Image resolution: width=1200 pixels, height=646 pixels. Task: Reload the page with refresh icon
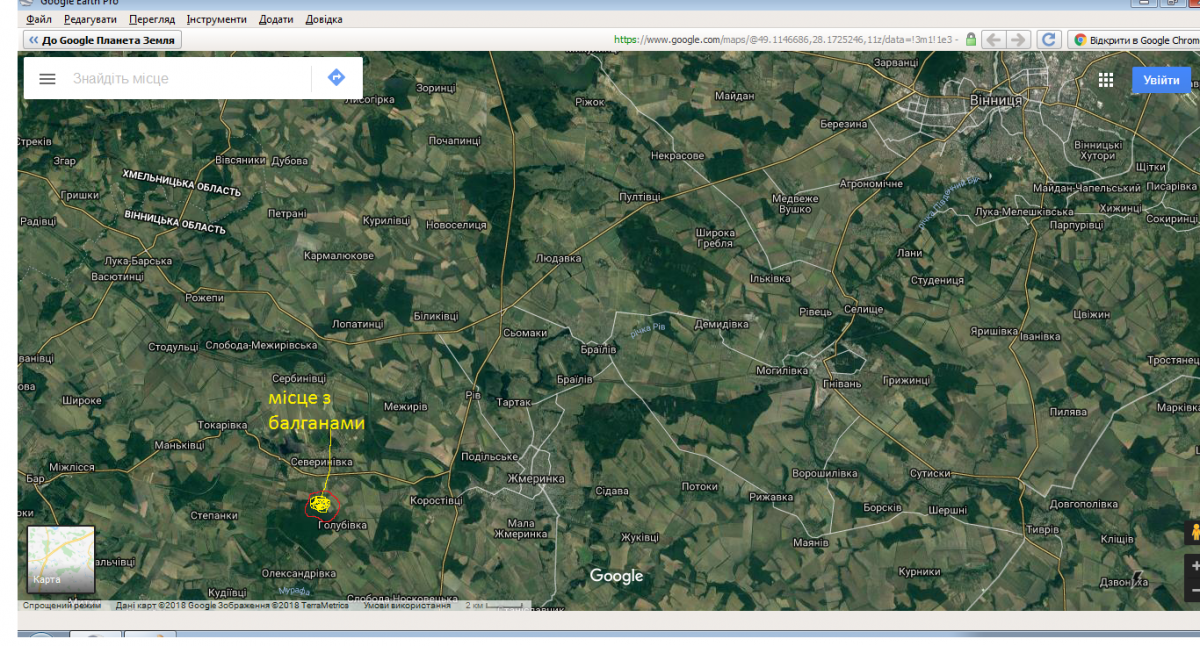[x=1048, y=40]
